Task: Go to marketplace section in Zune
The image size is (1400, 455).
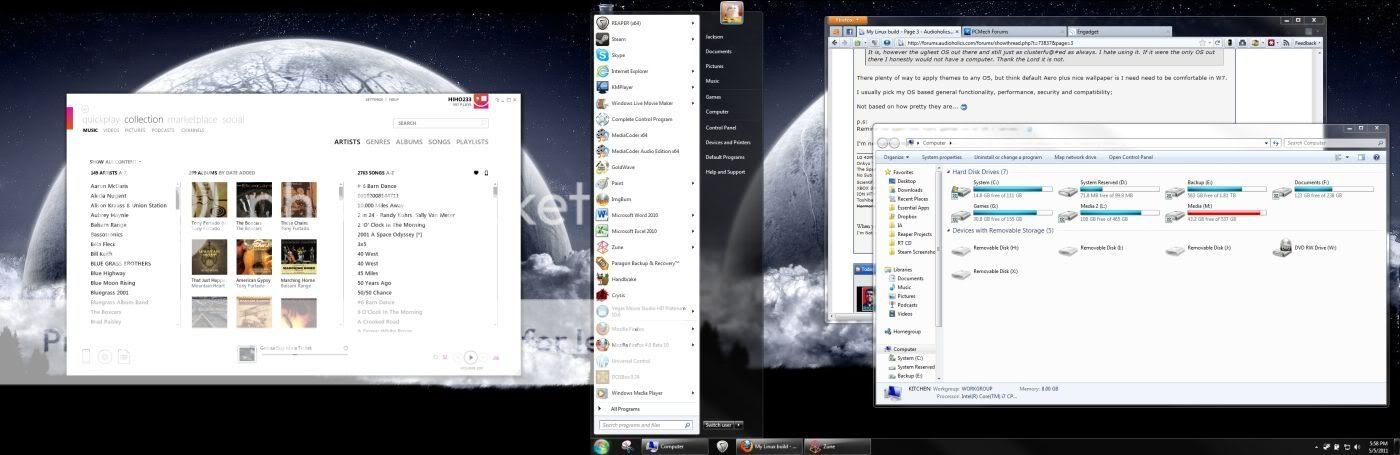Action: [192, 120]
